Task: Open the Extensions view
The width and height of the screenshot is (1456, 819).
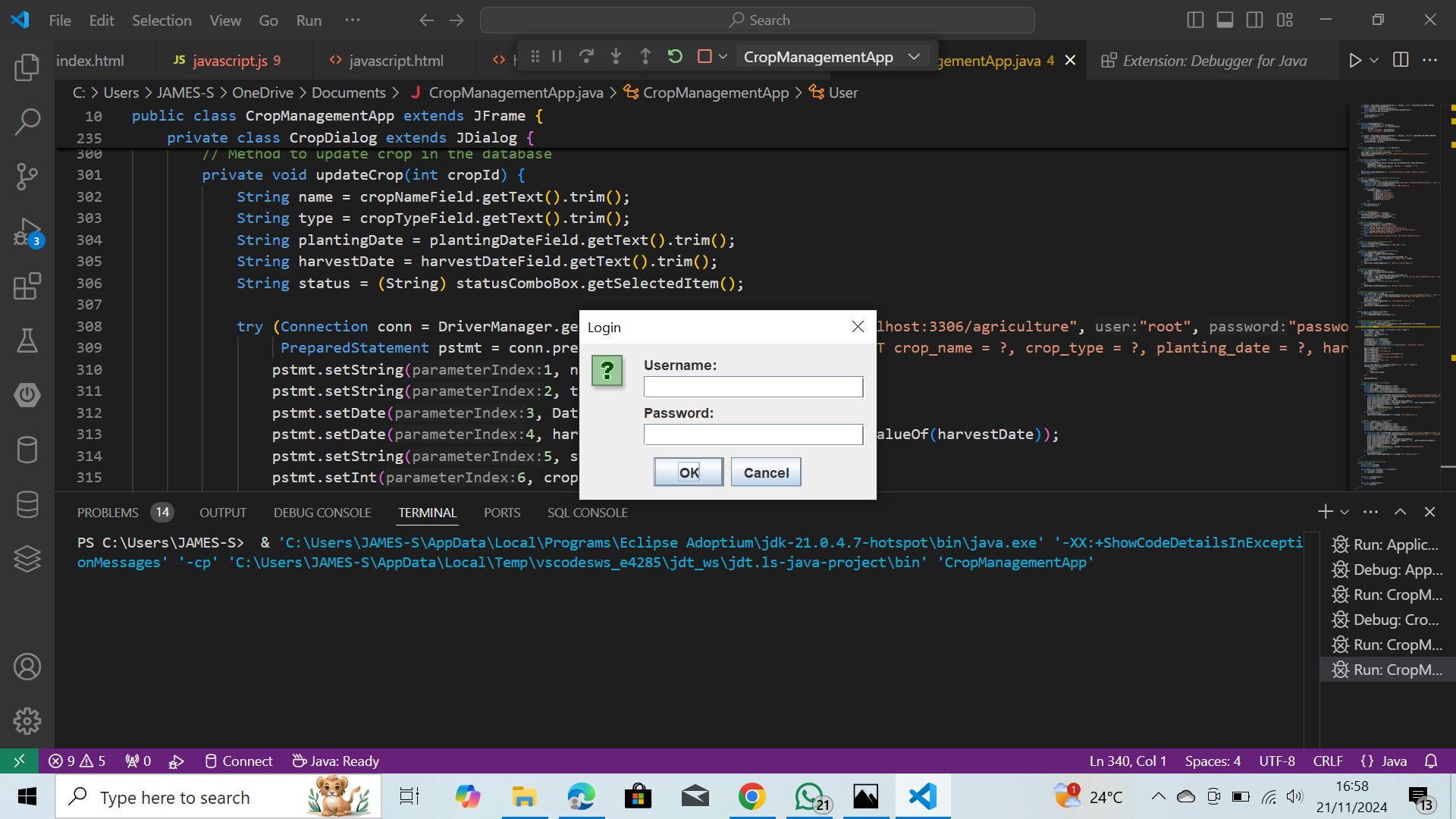Action: click(x=27, y=287)
